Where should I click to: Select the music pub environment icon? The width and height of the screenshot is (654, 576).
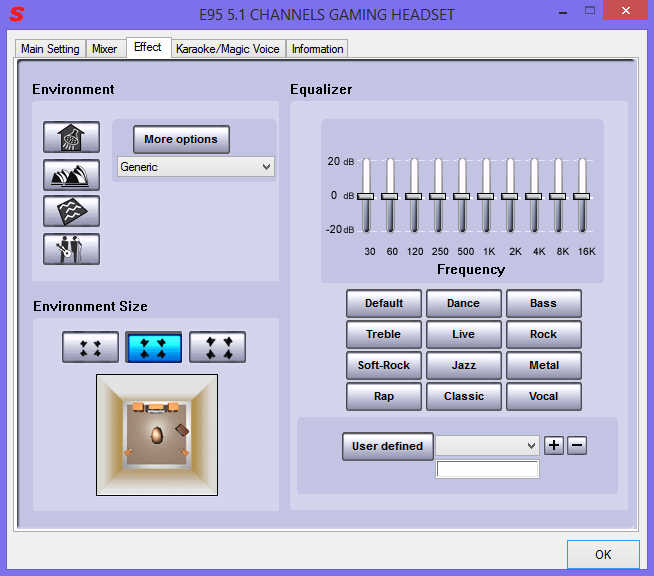(71, 249)
